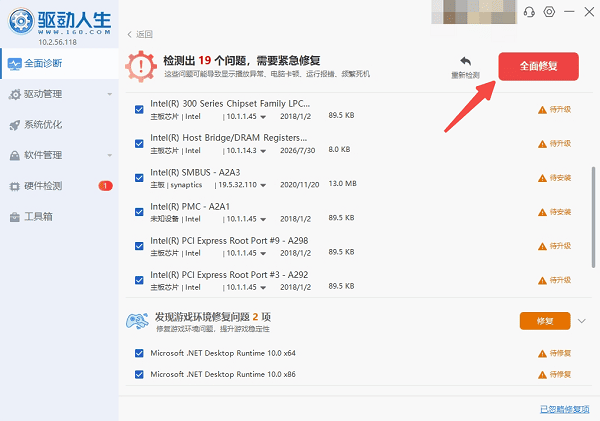Expand the 驱动管理 sidebar arrow
600x421 pixels.
[110, 94]
